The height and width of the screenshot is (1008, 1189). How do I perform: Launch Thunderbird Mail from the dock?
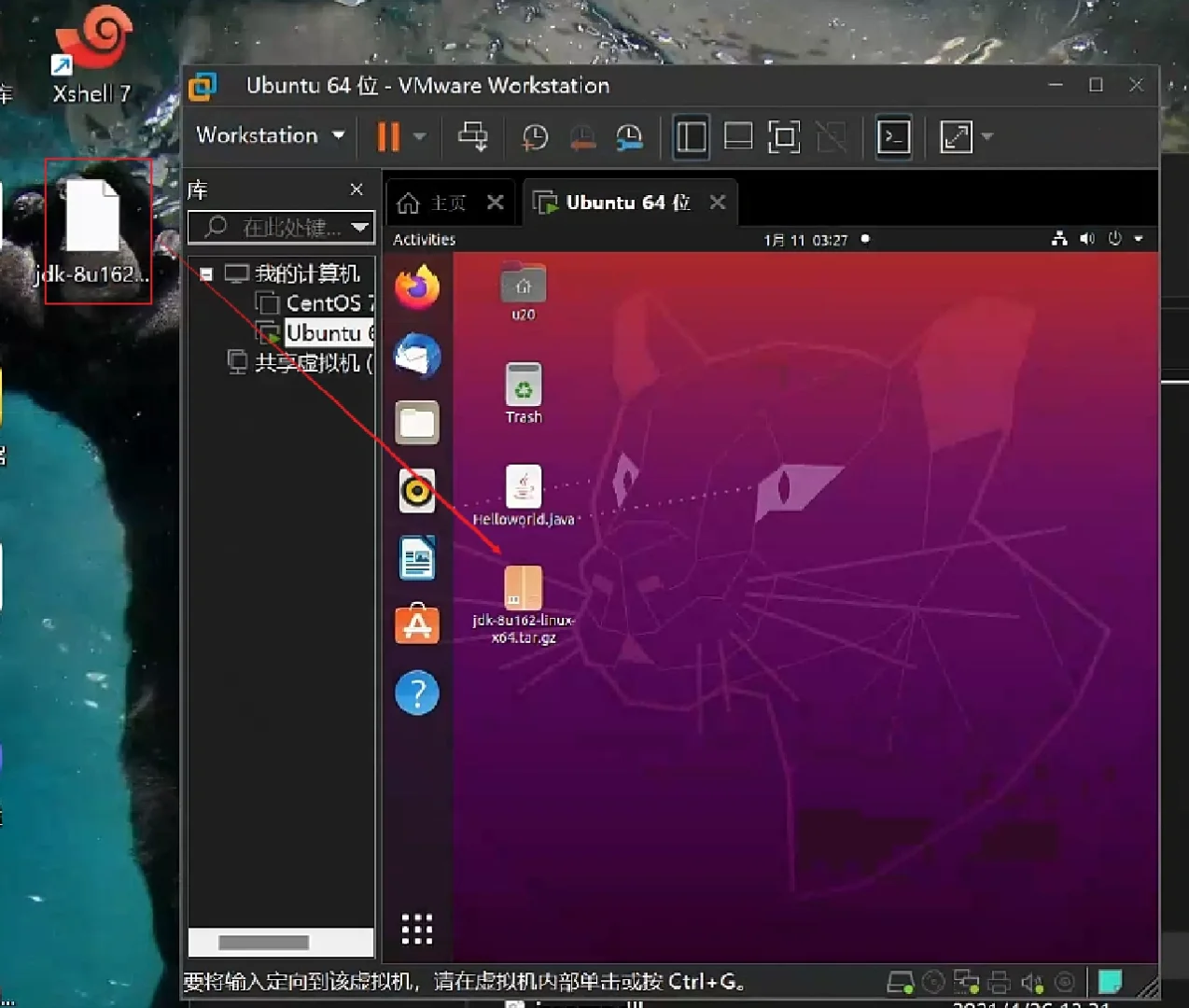point(417,356)
